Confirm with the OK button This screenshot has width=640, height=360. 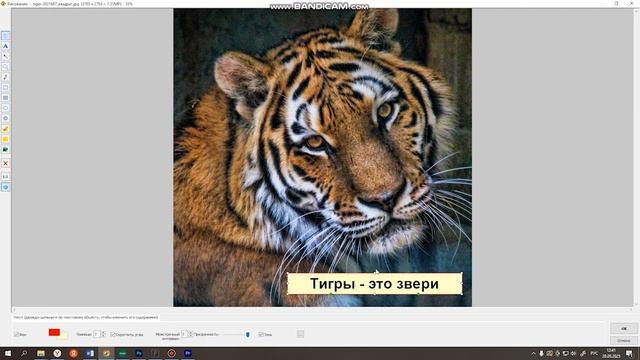tap(624, 328)
